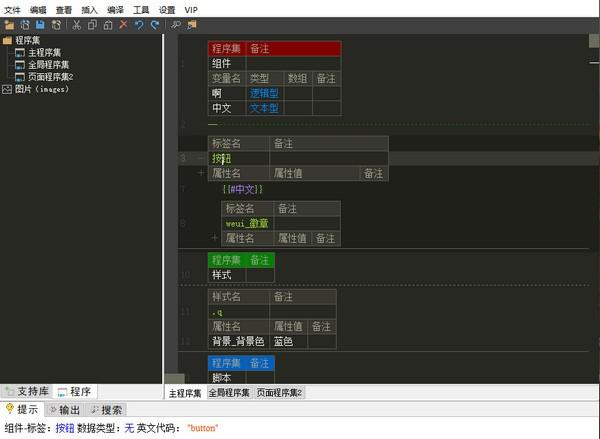The height and width of the screenshot is (439, 600).
Task: Select 图片 (images) in the project tree
Action: point(42,89)
